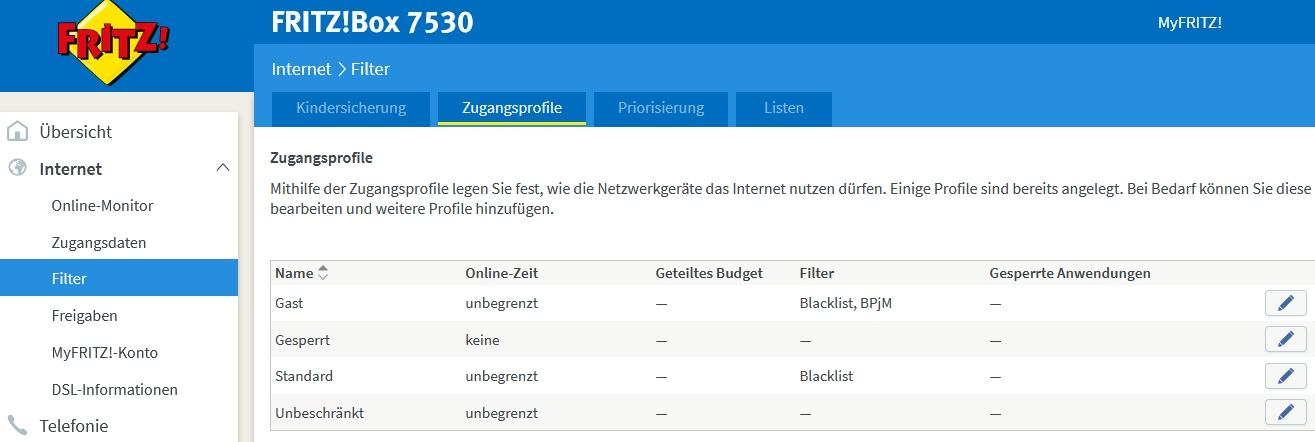Viewport: 1315px width, 442px height.
Task: Open the Kindersicherung tab
Action: pos(351,108)
